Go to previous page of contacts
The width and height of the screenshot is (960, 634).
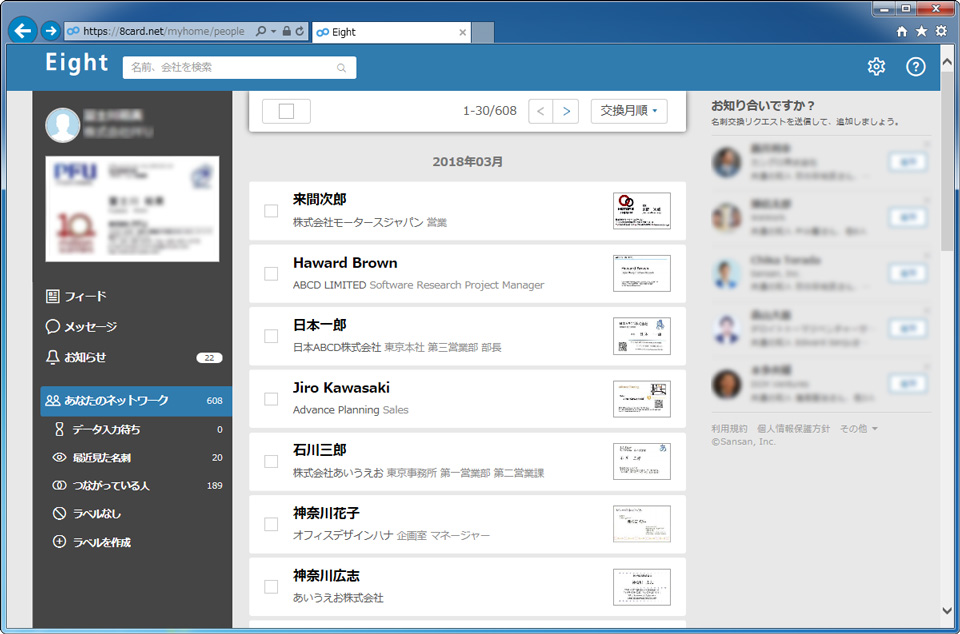click(541, 111)
